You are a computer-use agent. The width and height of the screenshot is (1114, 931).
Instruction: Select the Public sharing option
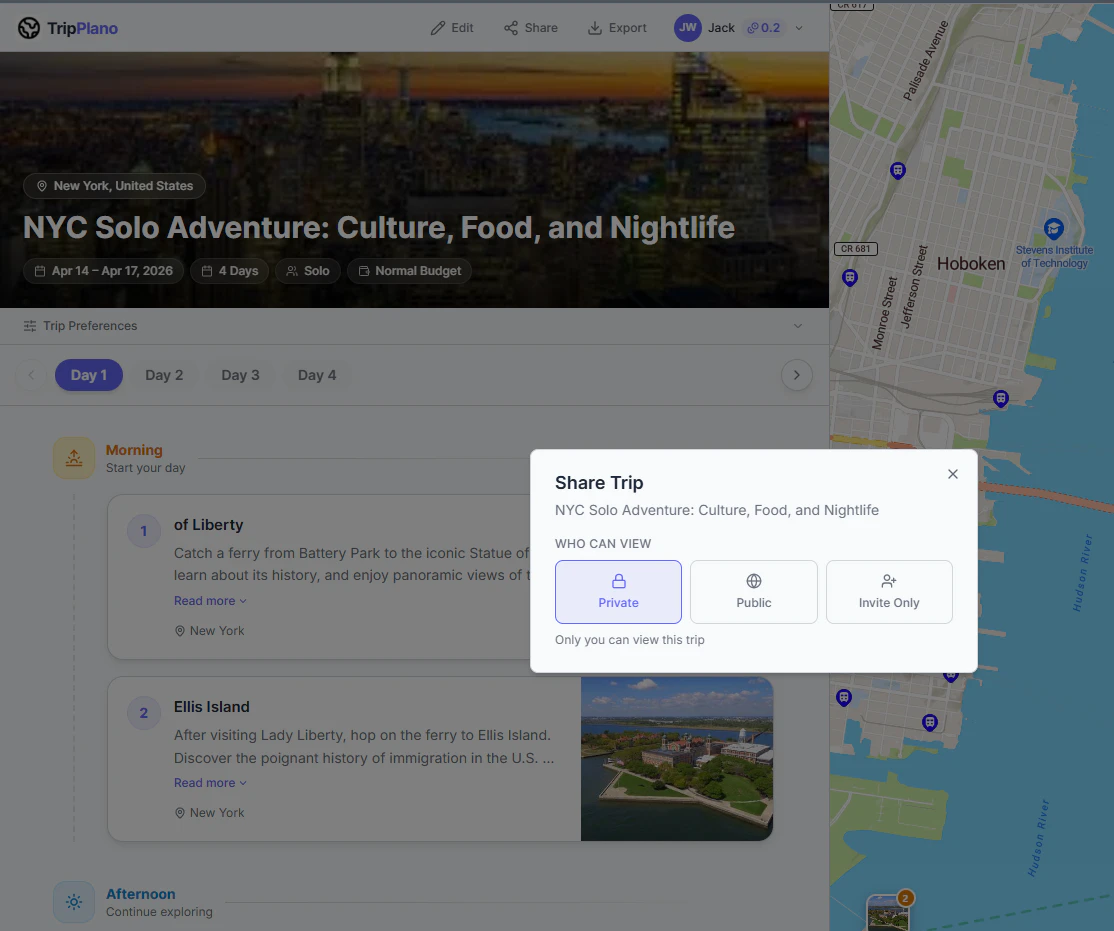(753, 591)
